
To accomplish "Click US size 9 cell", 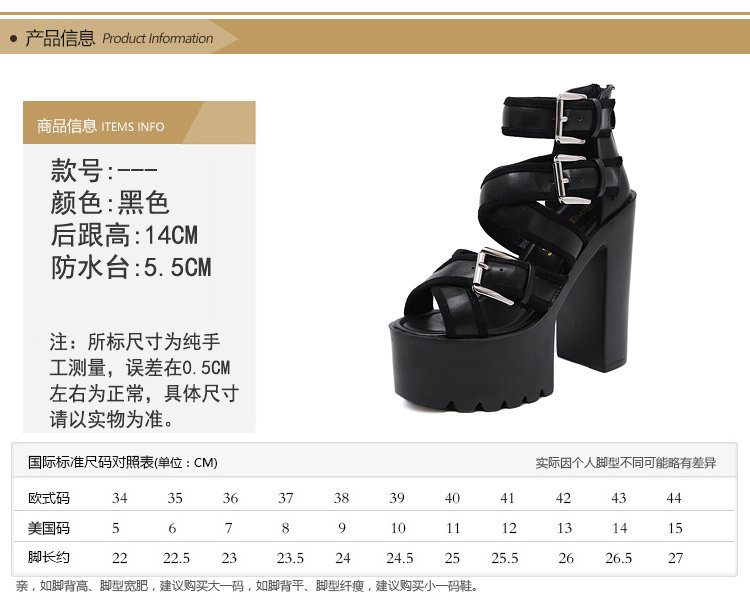I will tap(342, 528).
